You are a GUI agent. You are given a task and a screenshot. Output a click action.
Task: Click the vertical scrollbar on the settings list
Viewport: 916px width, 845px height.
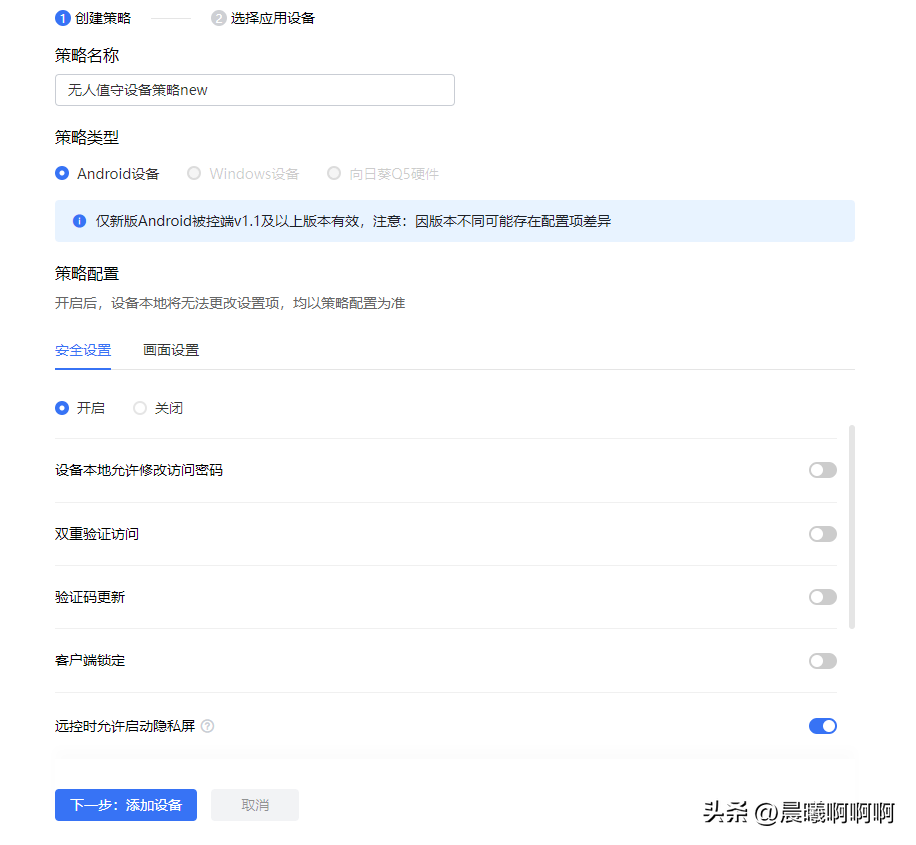click(x=851, y=530)
